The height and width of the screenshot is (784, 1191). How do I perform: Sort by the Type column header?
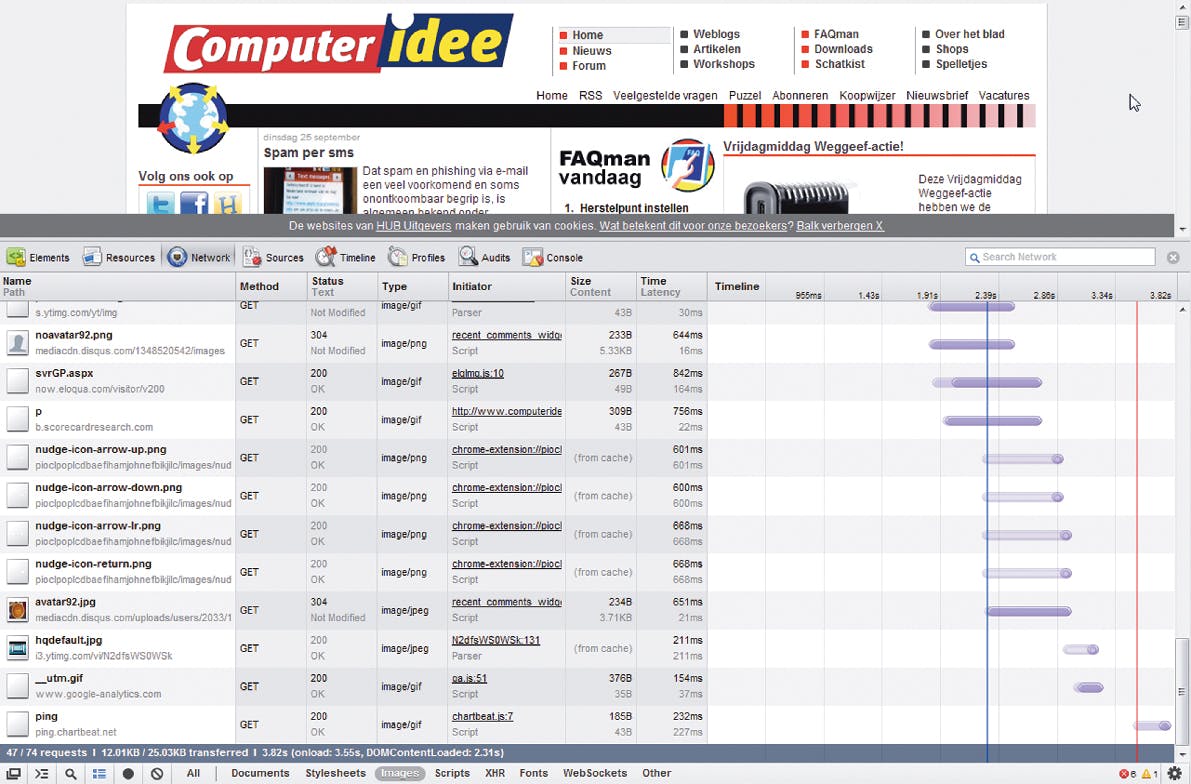tap(412, 286)
